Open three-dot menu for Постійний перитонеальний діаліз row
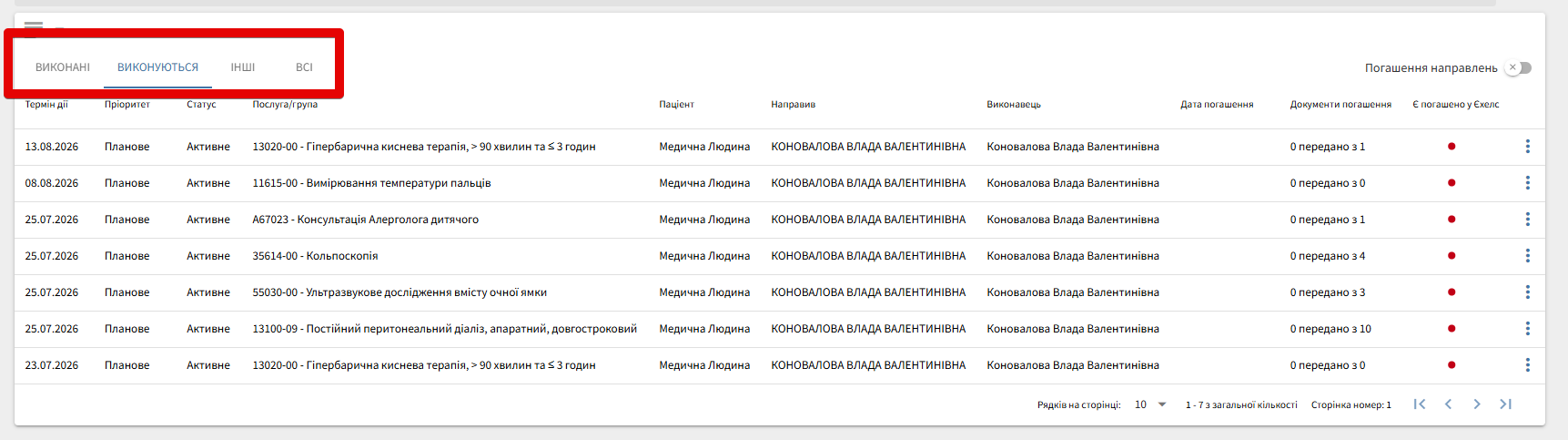This screenshot has width=1568, height=440. point(1527,329)
